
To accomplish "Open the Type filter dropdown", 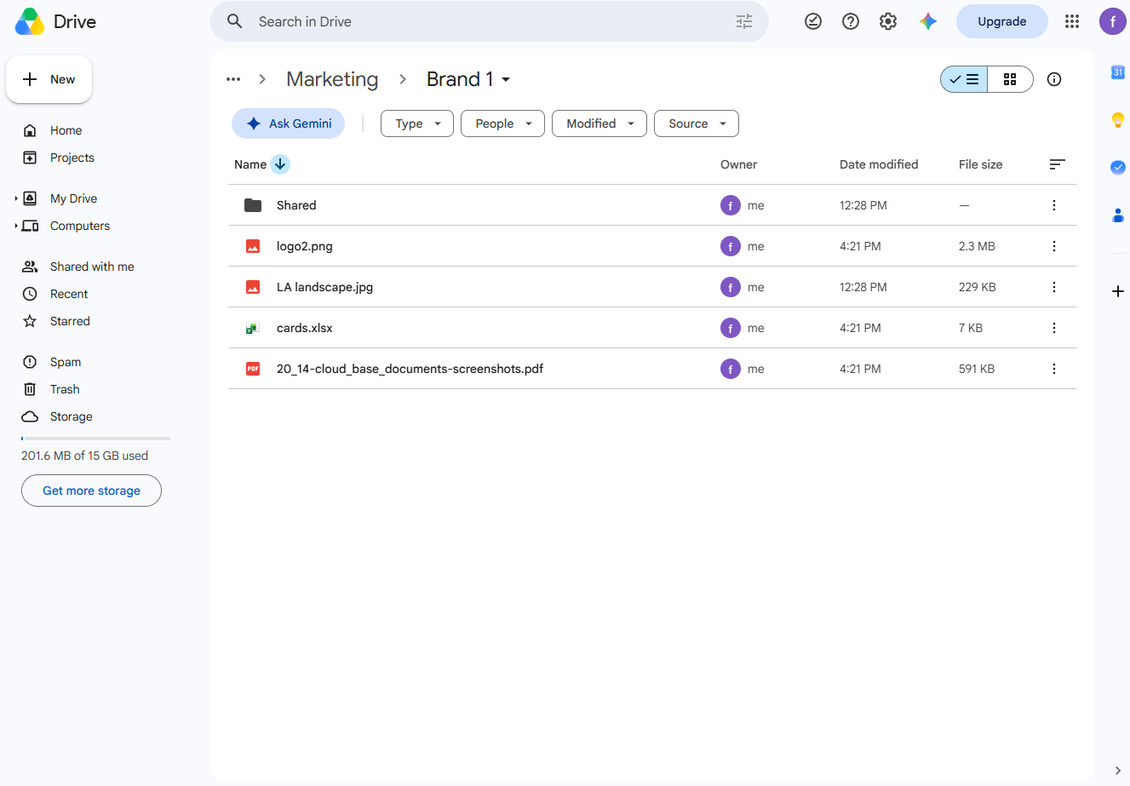I will (x=417, y=124).
